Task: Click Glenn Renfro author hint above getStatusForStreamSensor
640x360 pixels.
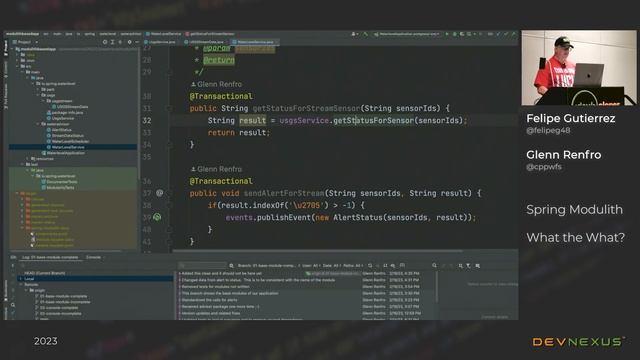Action: point(217,84)
